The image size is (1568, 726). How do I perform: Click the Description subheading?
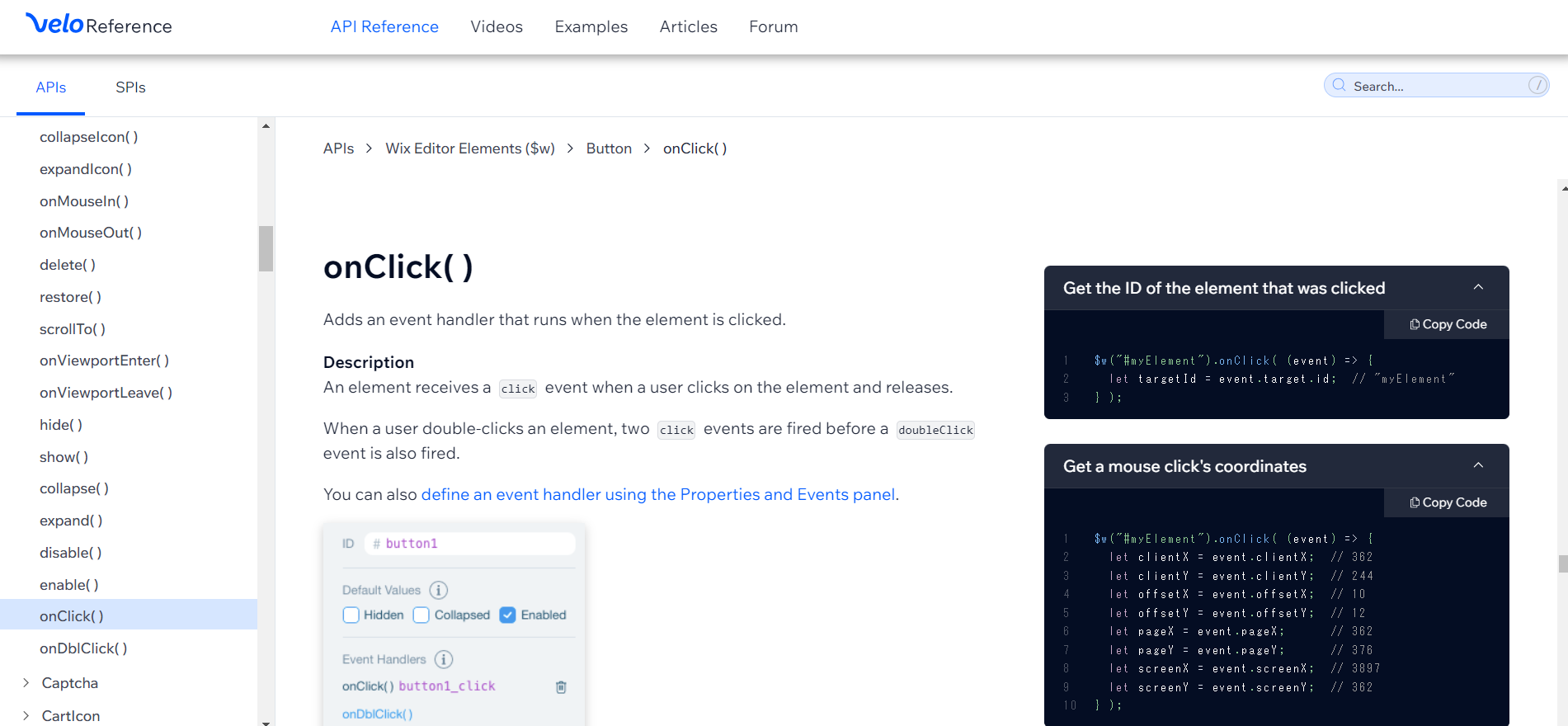click(x=369, y=362)
